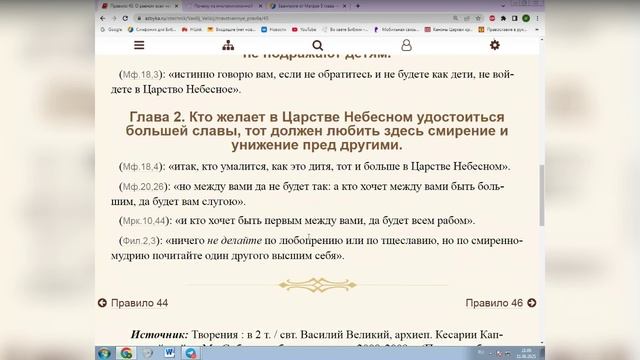Open the third taskbar application icon
Viewport: 640px width, 360px height.
[x=148, y=353]
